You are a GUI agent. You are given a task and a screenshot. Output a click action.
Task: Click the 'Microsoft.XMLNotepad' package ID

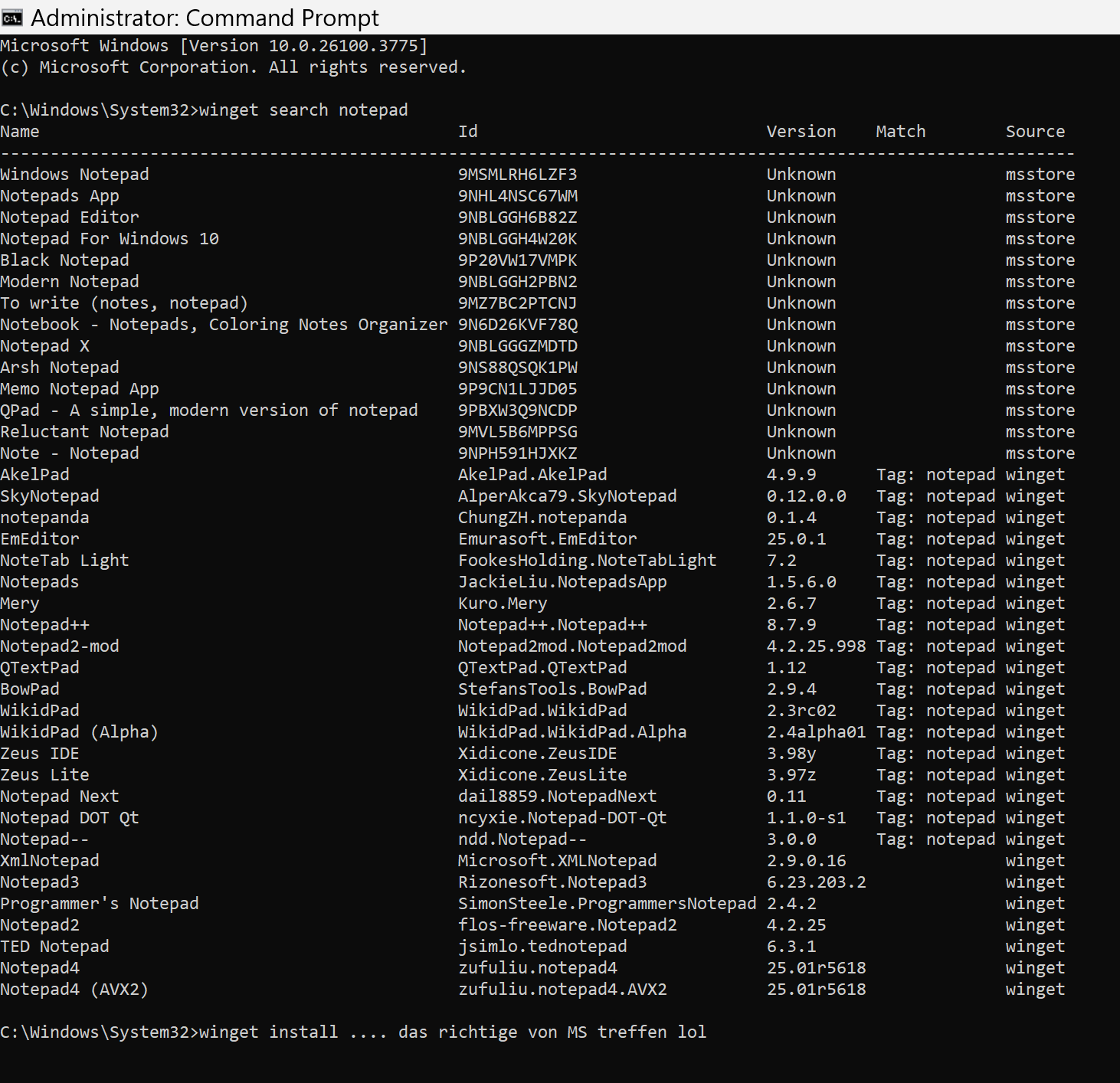coord(558,861)
